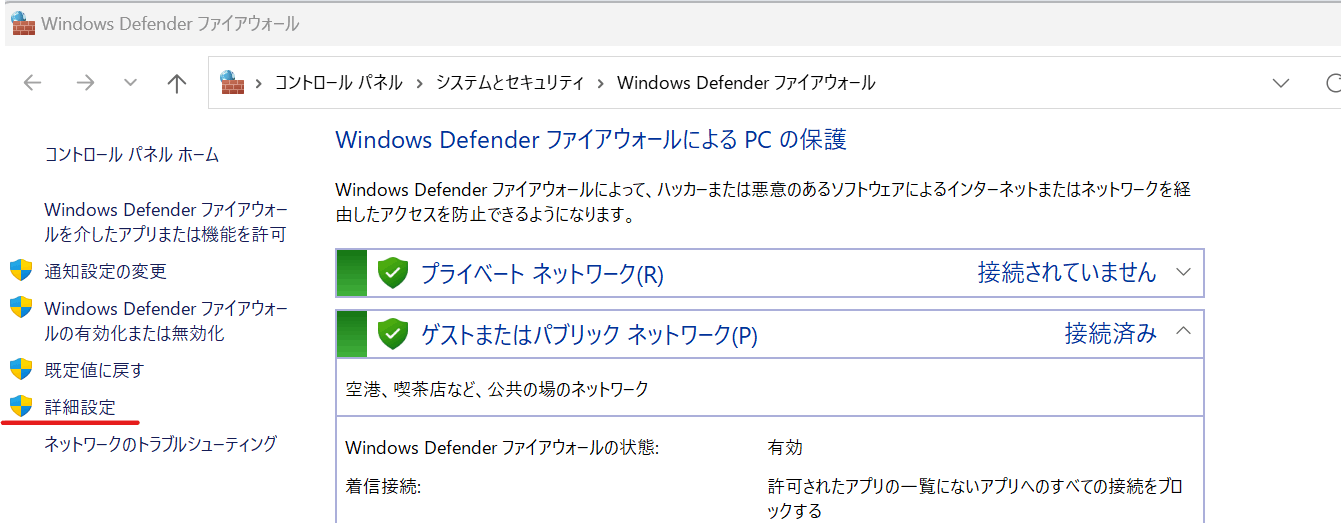Click the 着信接続 label
Image resolution: width=1341 pixels, height=523 pixels.
(x=383, y=487)
